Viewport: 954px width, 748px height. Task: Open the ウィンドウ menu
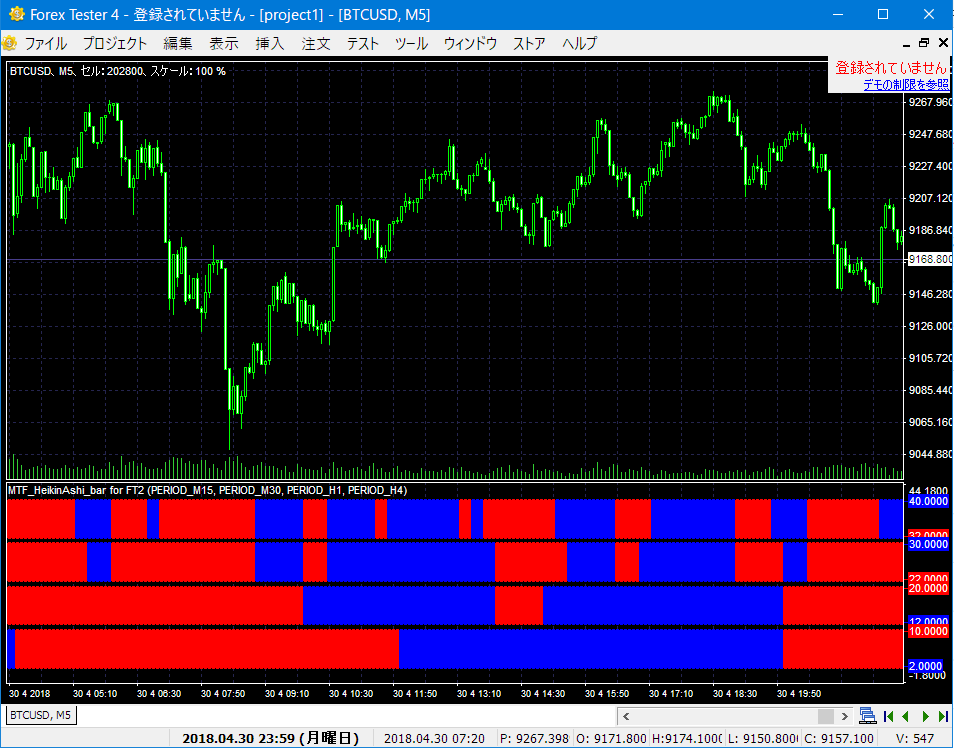pyautogui.click(x=470, y=44)
